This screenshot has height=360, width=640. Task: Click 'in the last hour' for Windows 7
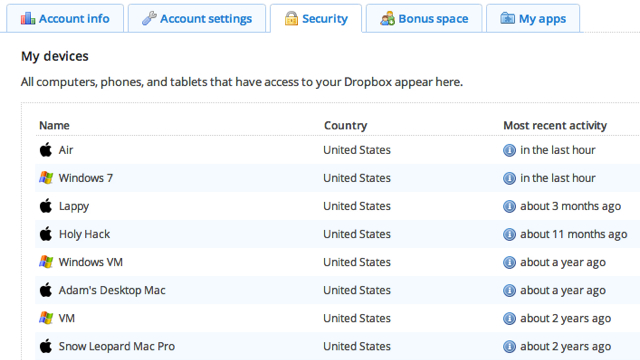point(558,178)
